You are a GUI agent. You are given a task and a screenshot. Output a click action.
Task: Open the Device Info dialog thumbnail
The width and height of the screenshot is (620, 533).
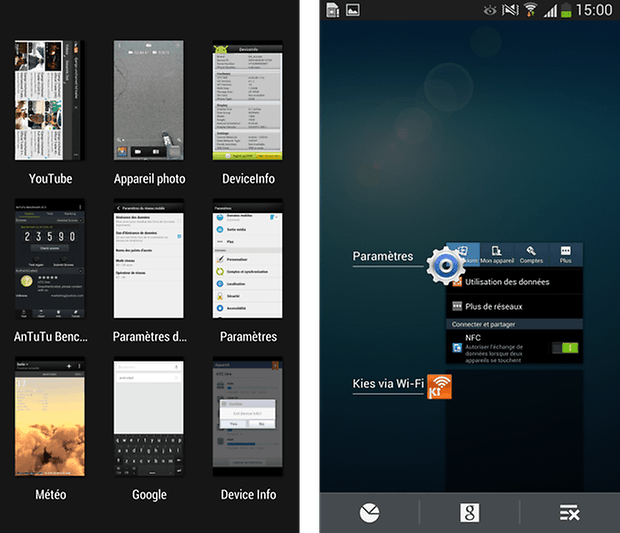248,417
